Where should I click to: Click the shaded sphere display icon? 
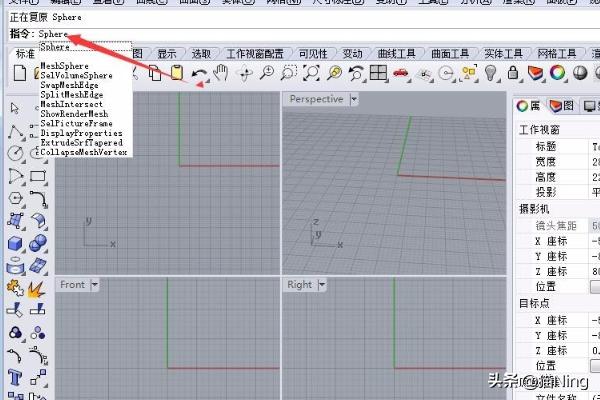tap(580, 72)
